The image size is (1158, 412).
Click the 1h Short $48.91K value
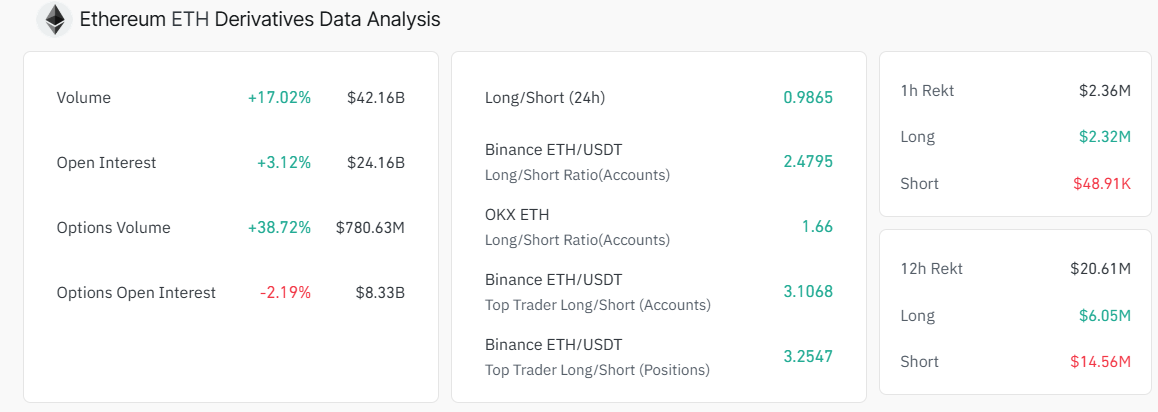1102,183
